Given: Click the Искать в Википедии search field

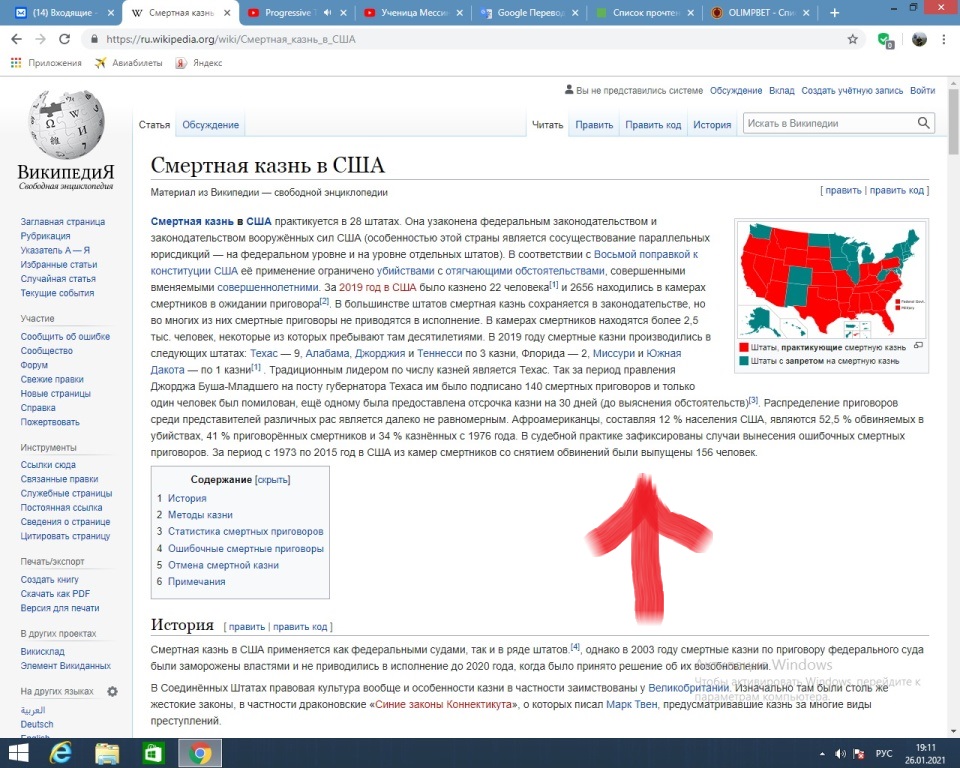Looking at the screenshot, I should click(830, 123).
